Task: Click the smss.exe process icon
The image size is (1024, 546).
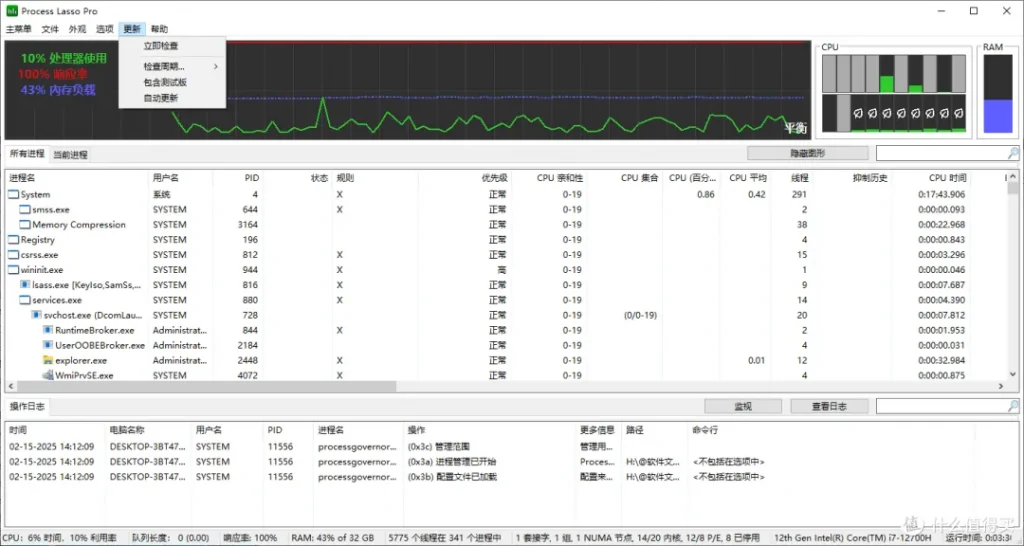Action: pos(25,210)
